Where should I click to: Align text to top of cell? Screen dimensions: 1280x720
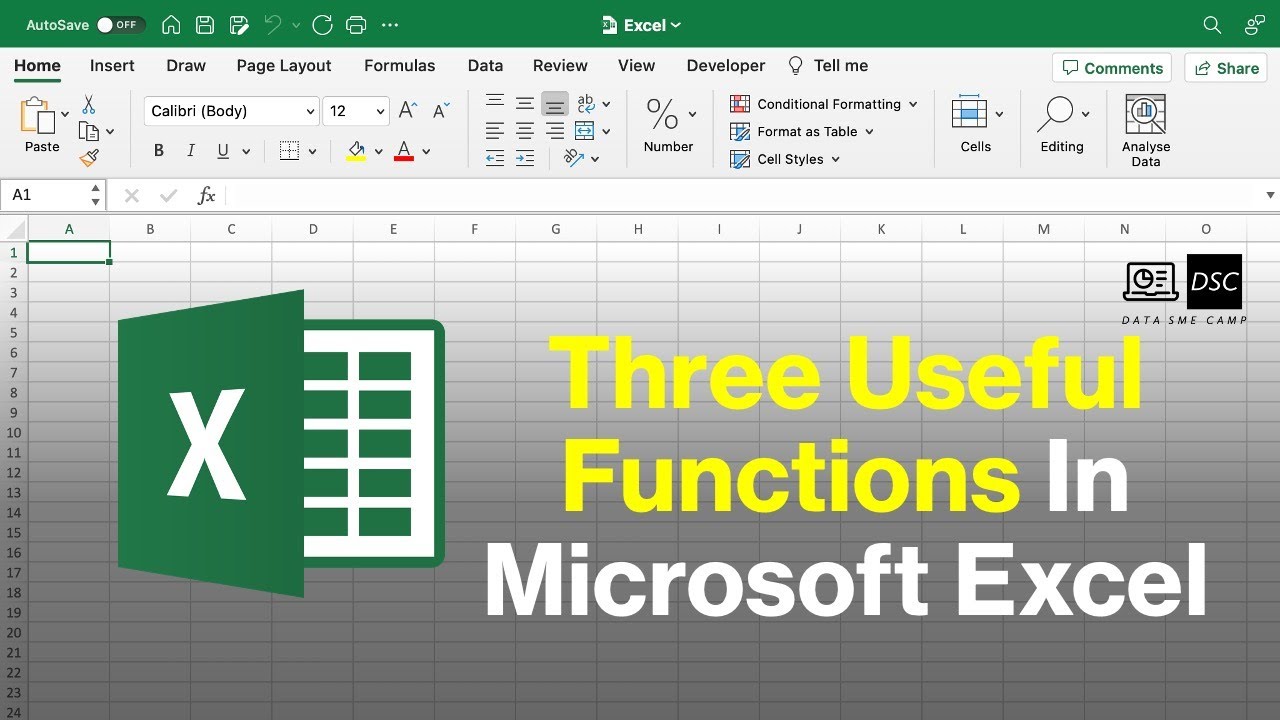[x=494, y=103]
